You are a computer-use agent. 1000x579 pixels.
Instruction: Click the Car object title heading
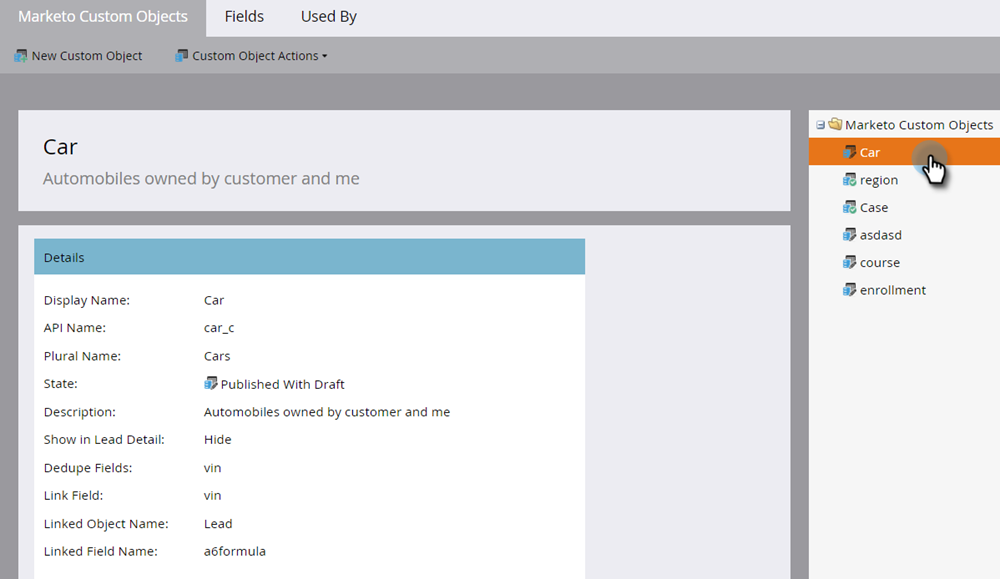coord(61,147)
